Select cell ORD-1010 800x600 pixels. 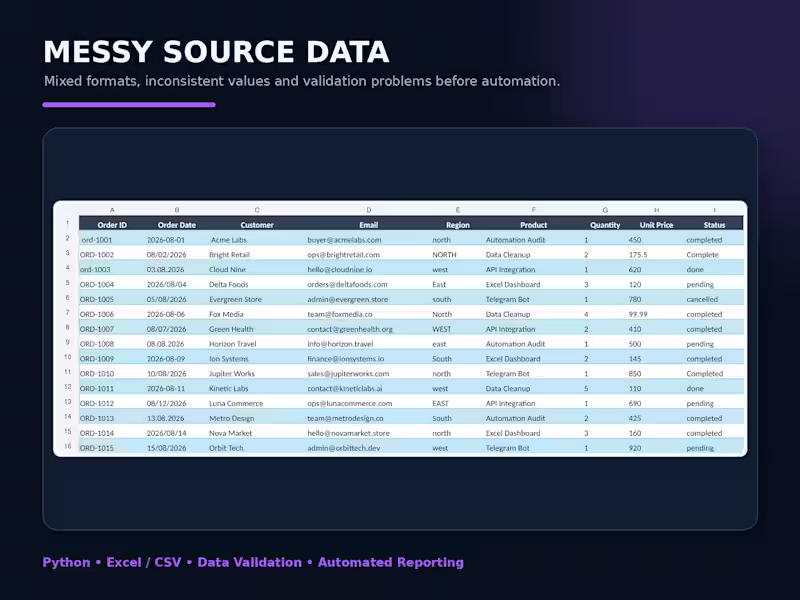[x=96, y=373]
